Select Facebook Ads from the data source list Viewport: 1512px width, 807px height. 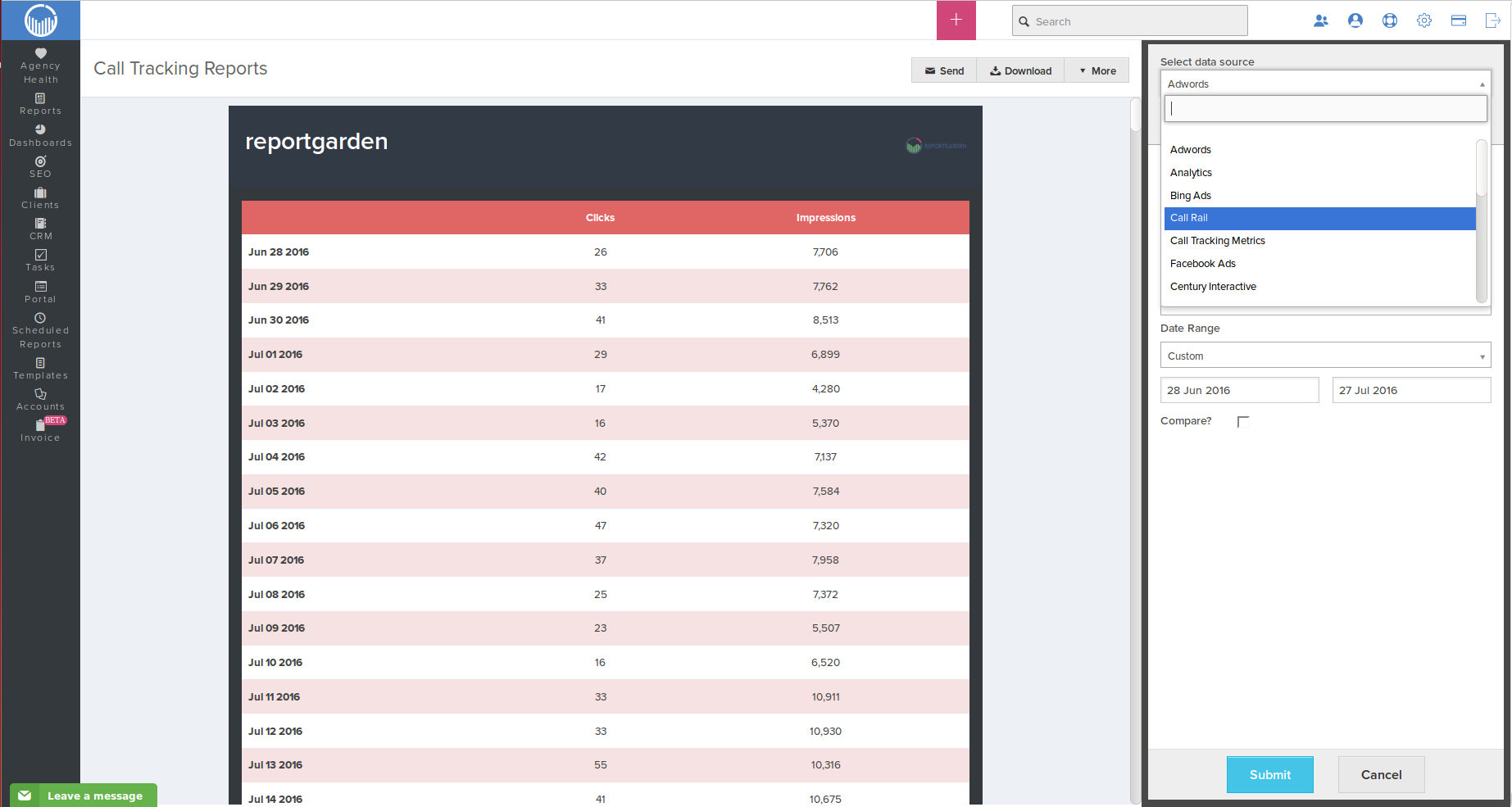tap(1319, 264)
